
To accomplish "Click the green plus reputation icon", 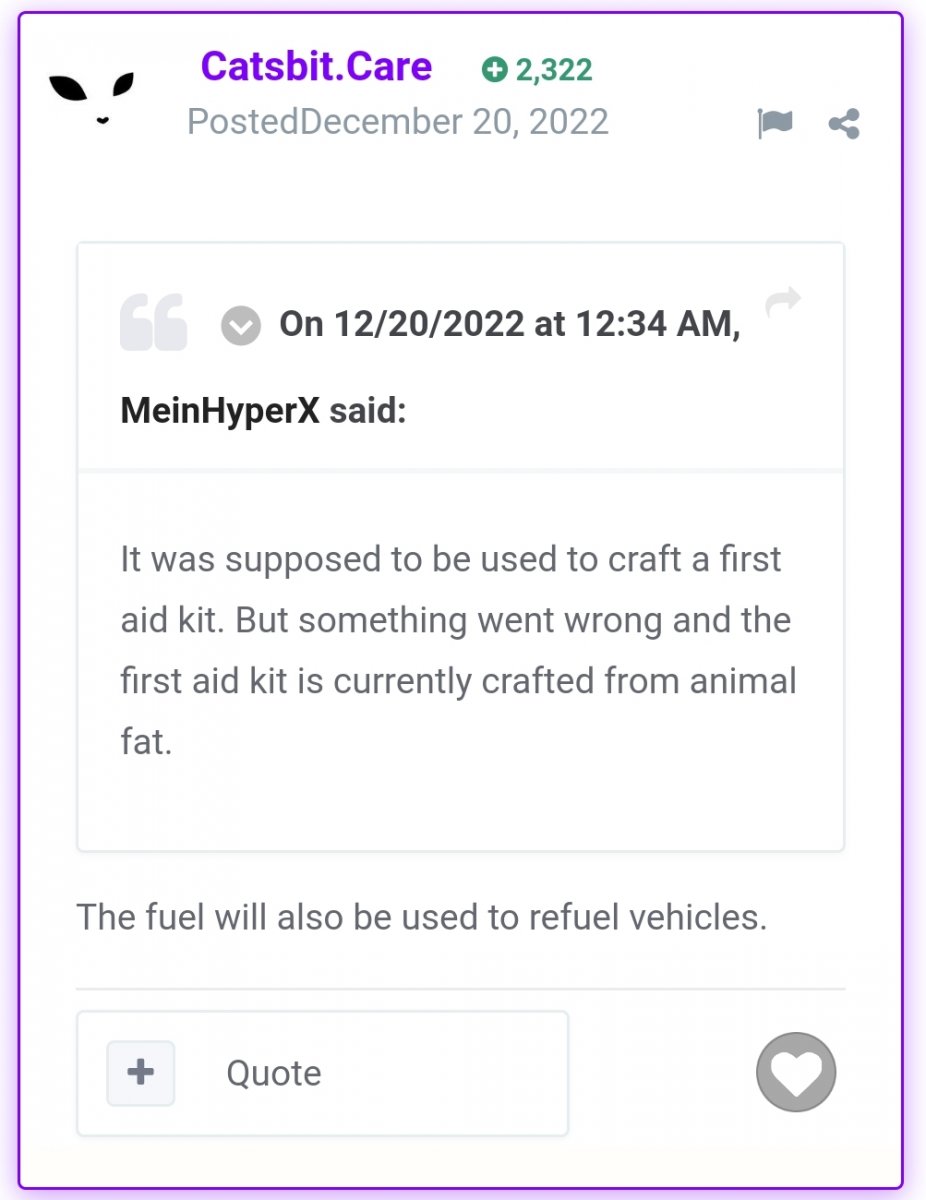I will coord(494,69).
